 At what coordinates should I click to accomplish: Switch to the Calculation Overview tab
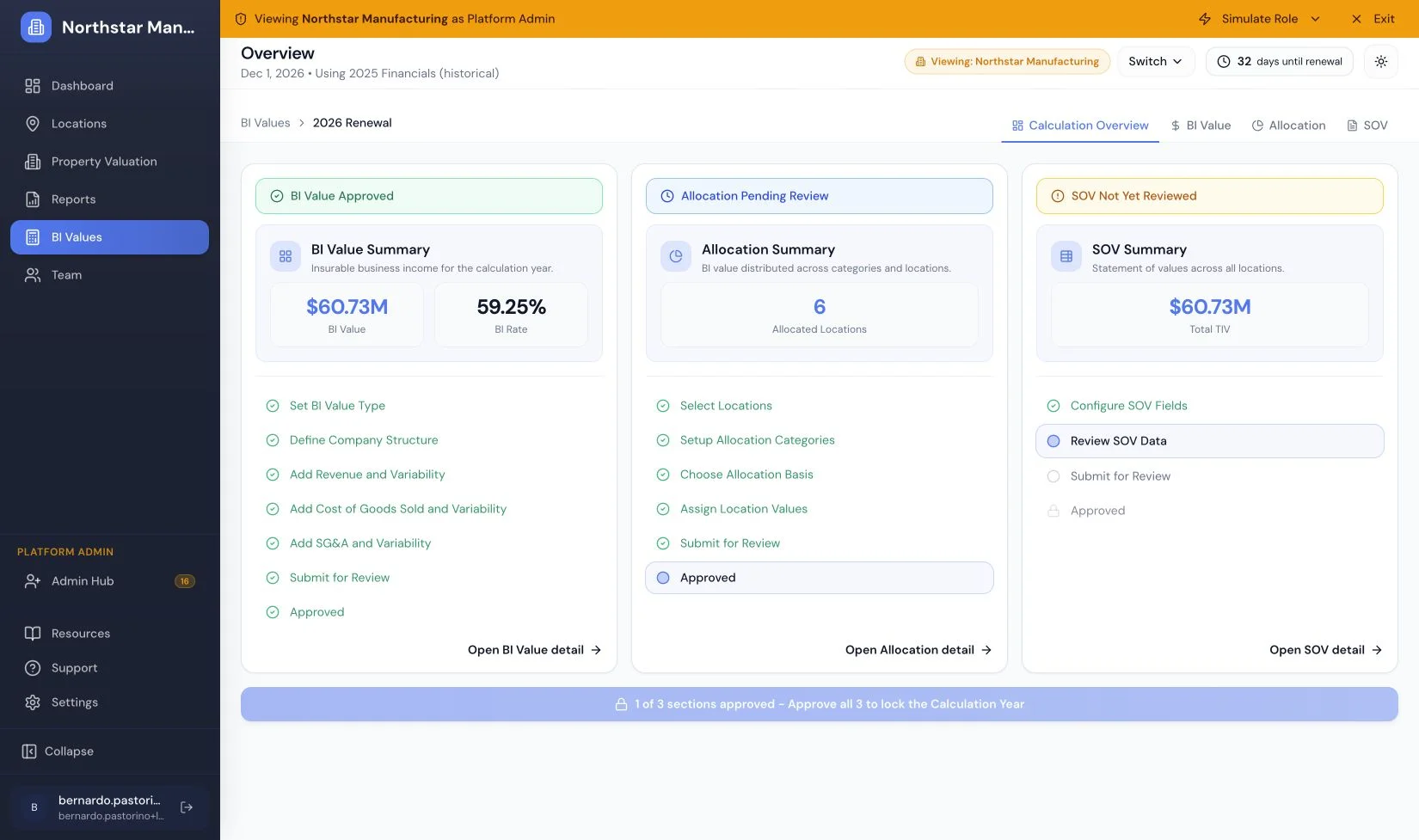click(1080, 126)
